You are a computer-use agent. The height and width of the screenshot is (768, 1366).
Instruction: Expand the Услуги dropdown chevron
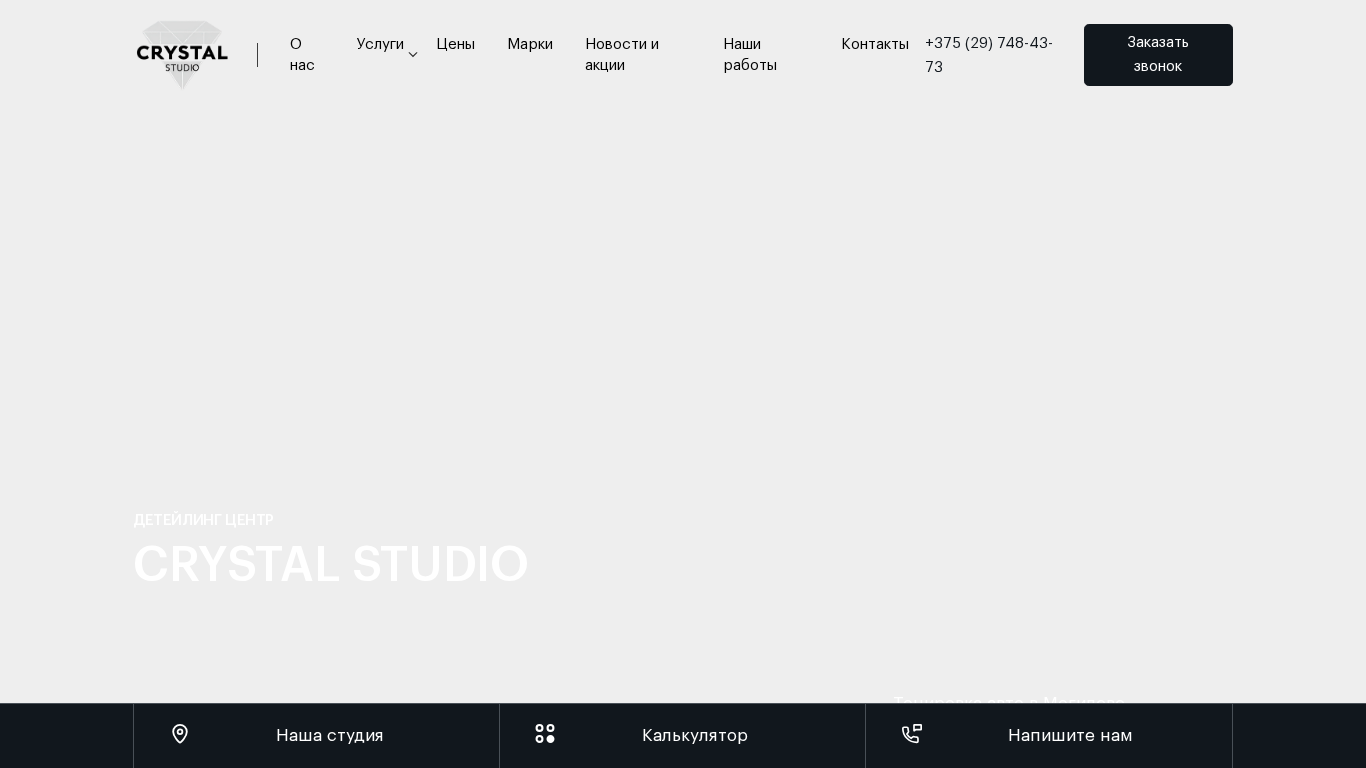[413, 55]
